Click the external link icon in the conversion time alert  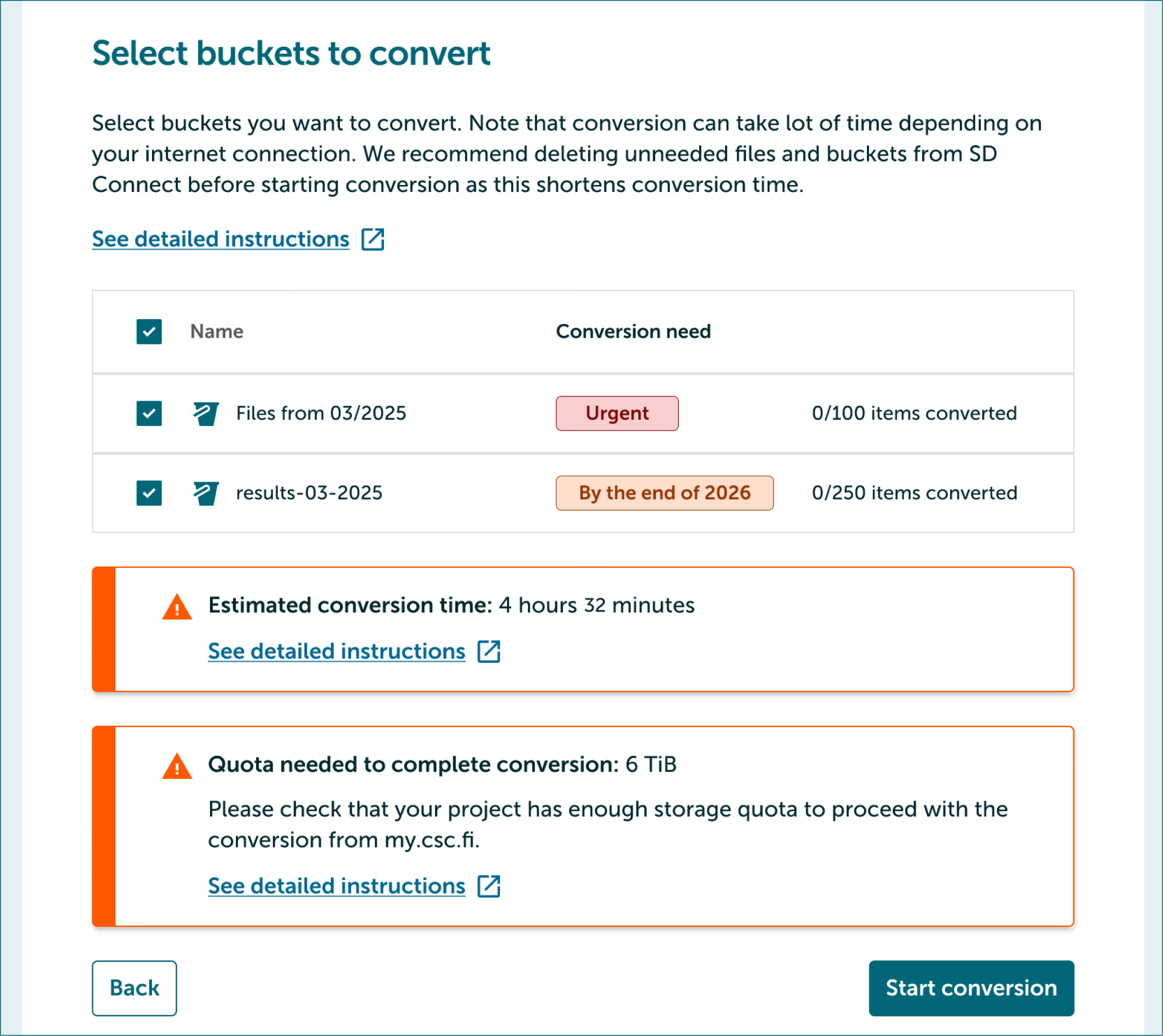489,651
